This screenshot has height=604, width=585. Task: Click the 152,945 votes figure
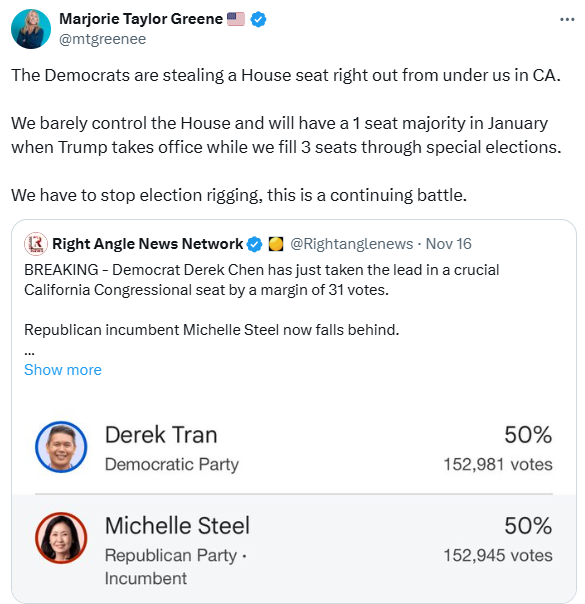pos(498,555)
